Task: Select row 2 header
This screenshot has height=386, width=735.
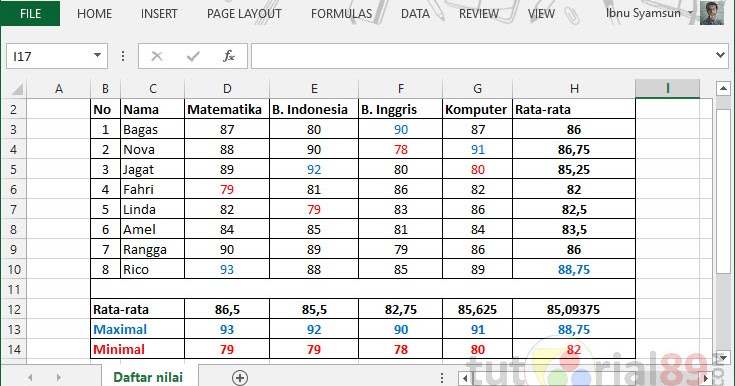Action: click(x=14, y=109)
